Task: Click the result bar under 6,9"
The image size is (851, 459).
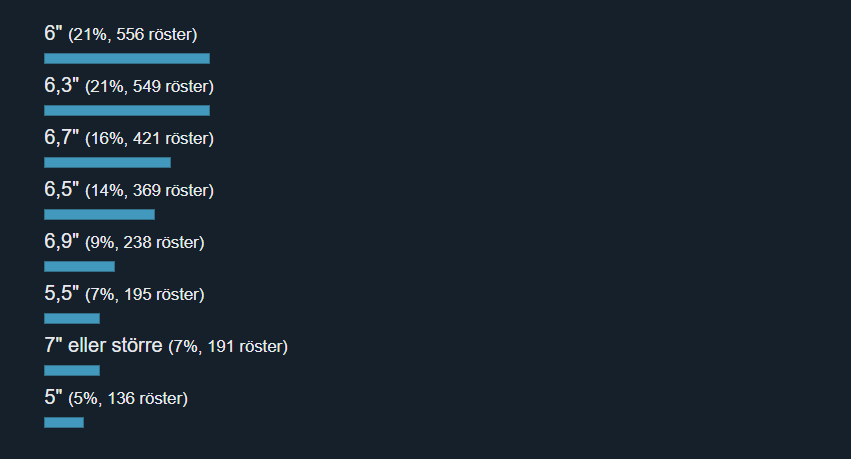Action: (x=79, y=266)
